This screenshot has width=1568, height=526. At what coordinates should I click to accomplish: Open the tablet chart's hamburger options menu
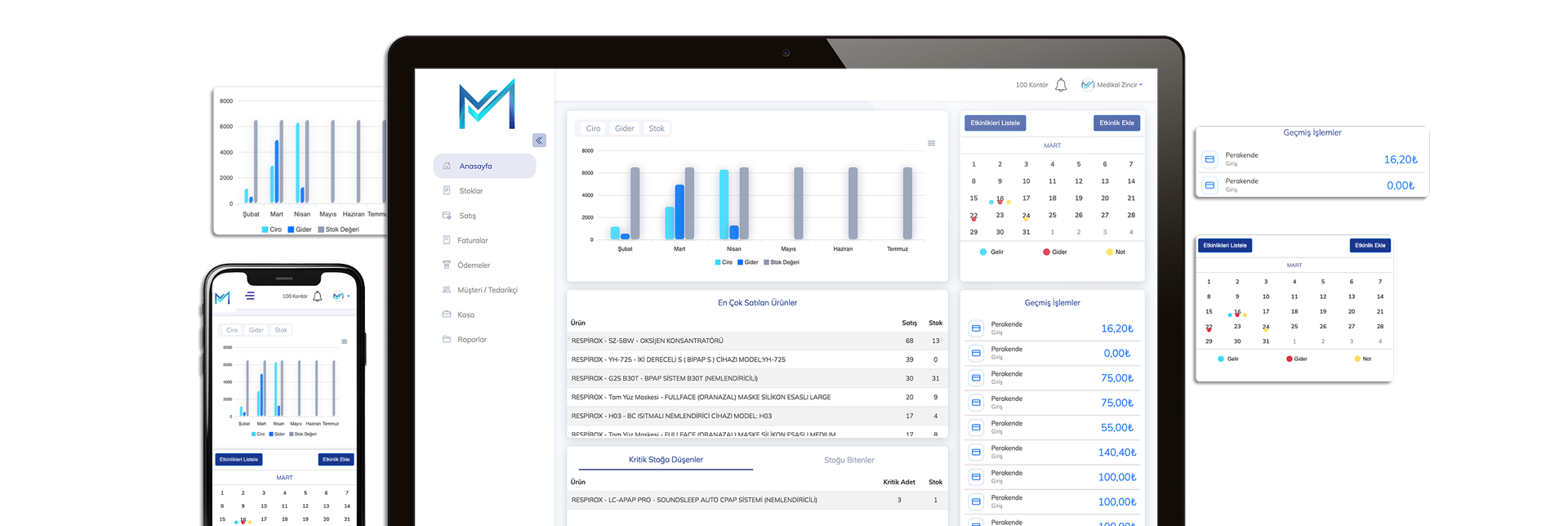tap(931, 143)
